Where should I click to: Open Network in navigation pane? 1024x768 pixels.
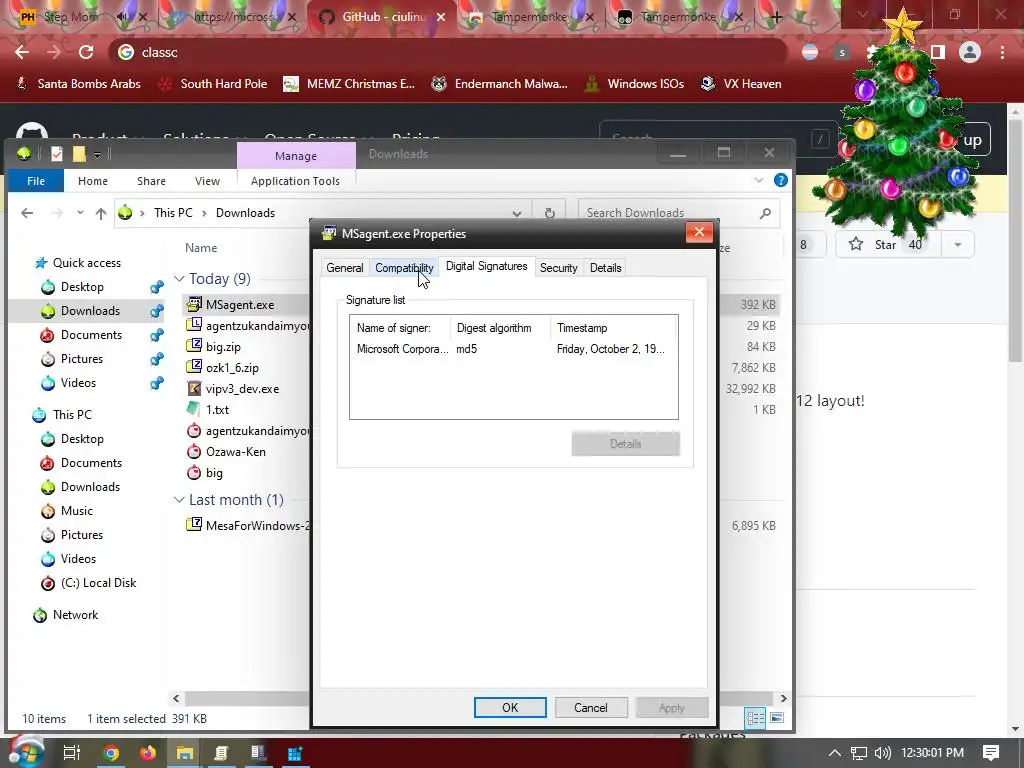pyautogui.click(x=75, y=615)
